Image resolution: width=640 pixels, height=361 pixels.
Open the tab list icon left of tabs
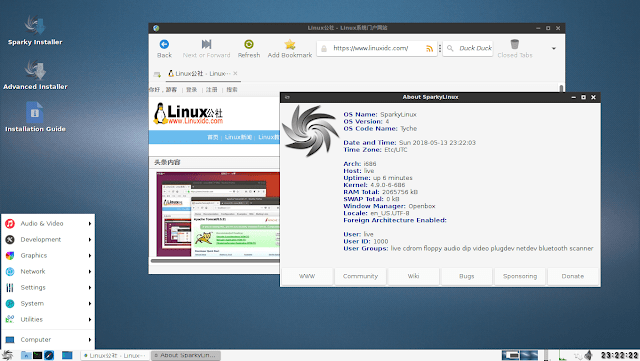(x=157, y=74)
